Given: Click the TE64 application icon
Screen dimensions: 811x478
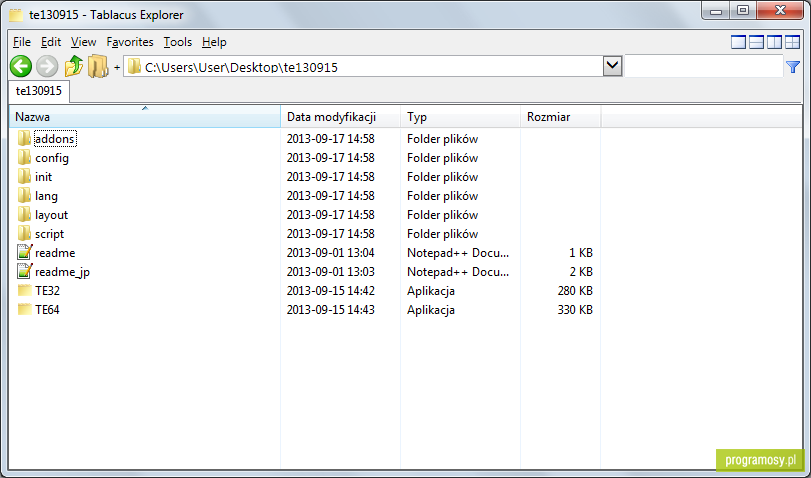Looking at the screenshot, I should click(x=24, y=309).
